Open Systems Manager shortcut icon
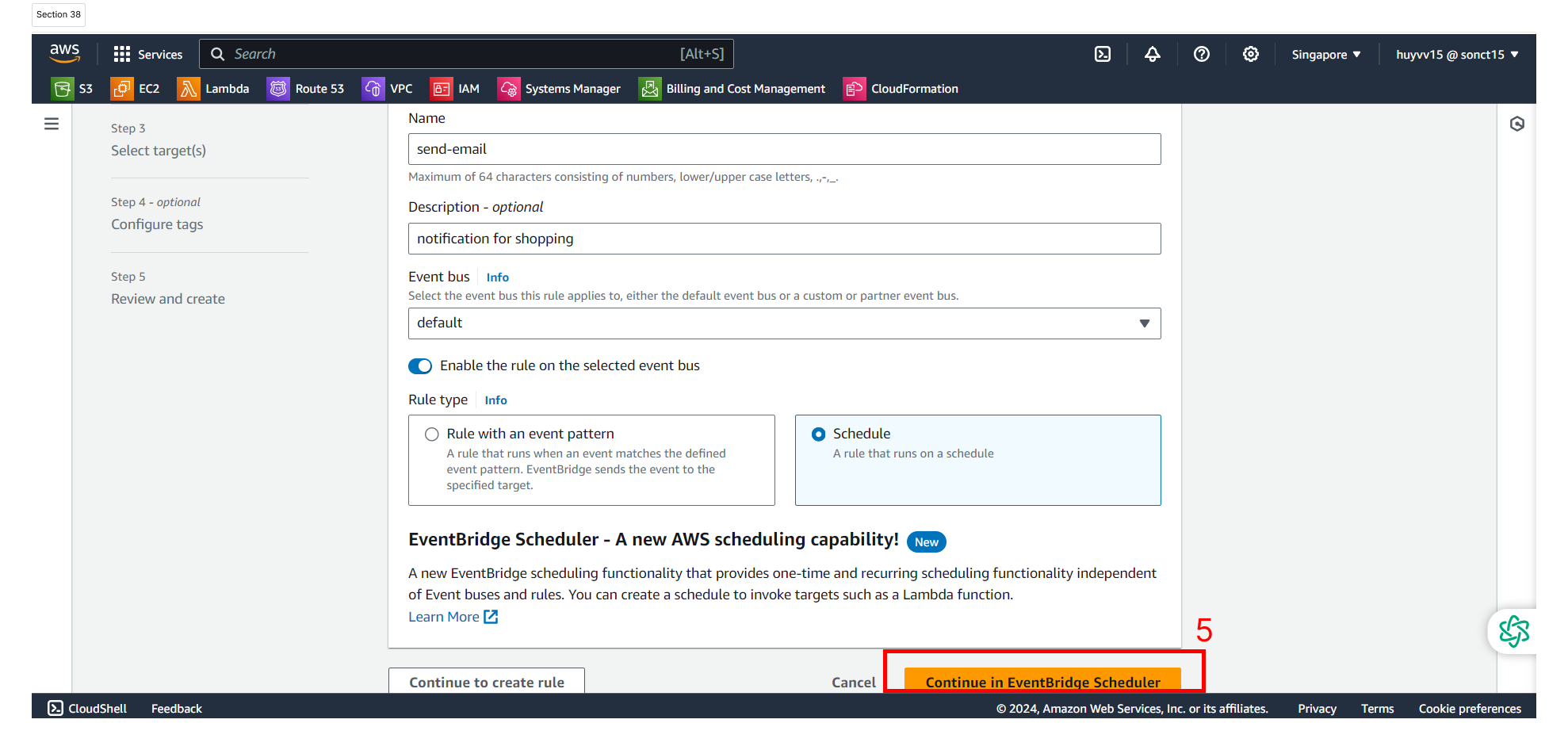1568x750 pixels. (508, 89)
